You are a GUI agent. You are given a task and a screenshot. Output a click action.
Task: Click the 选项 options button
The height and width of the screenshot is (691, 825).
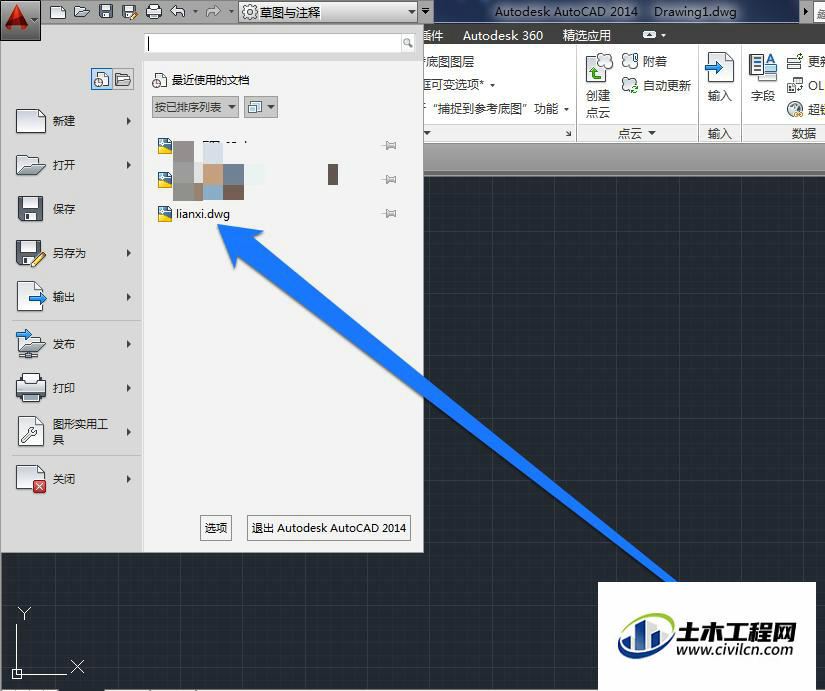point(216,528)
